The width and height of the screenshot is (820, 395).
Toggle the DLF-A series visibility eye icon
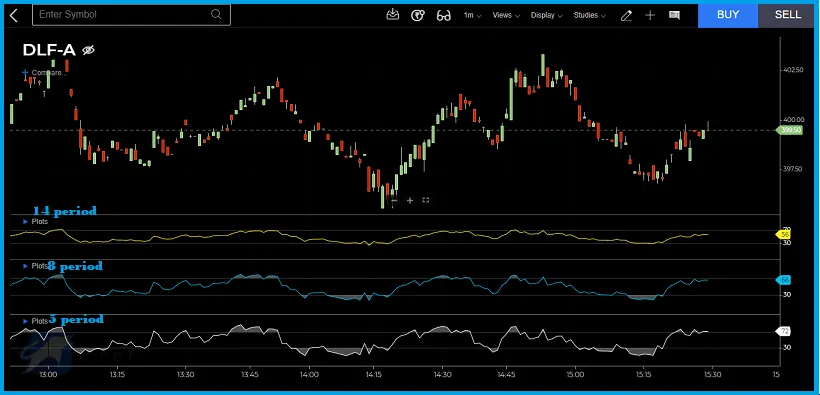[x=88, y=50]
